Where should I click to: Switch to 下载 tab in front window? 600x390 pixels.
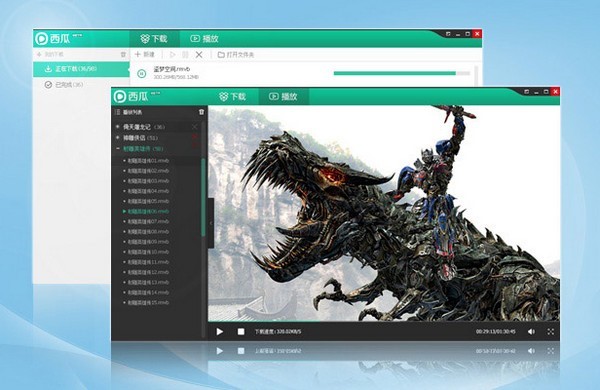coord(233,96)
